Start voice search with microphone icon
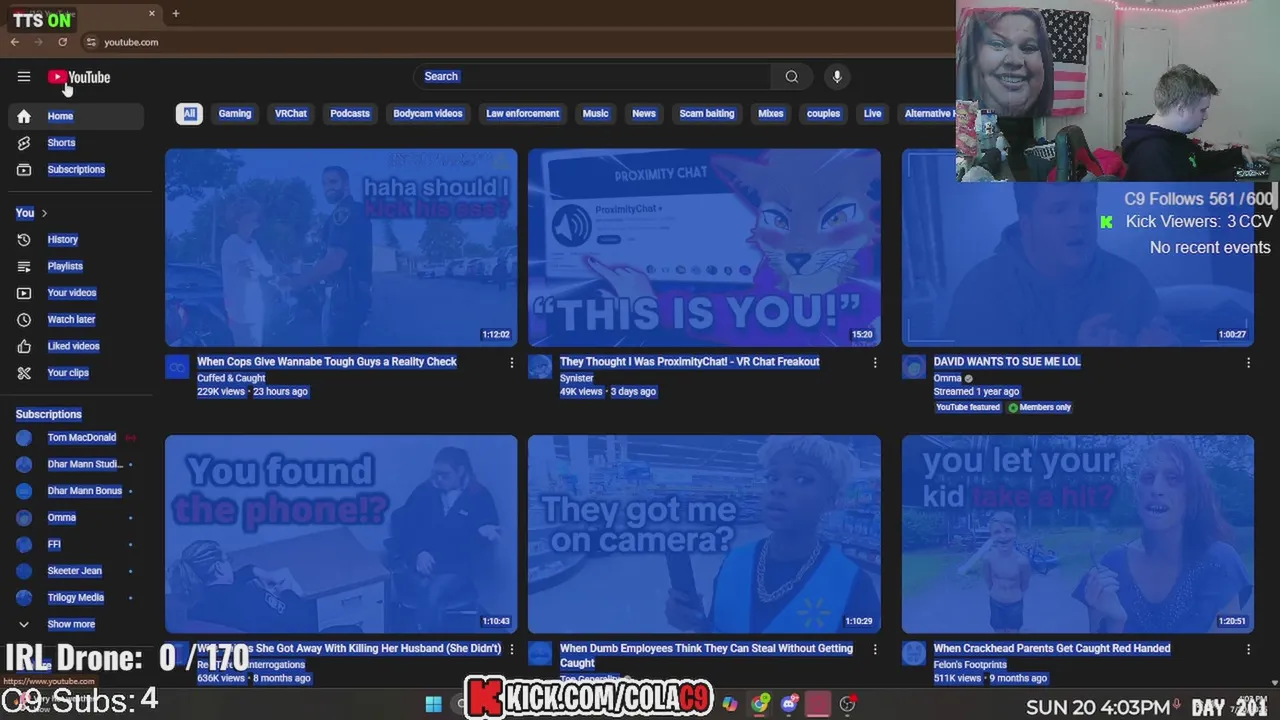1280x720 pixels. coord(837,76)
